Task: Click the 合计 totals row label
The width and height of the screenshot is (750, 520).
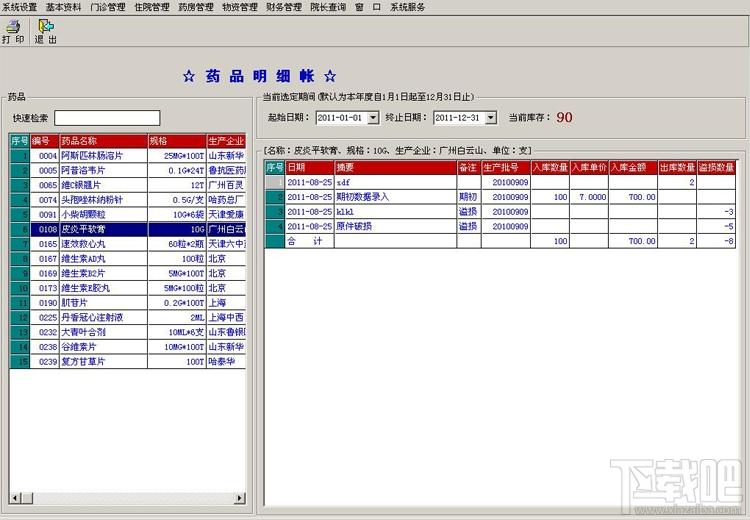Action: (305, 241)
